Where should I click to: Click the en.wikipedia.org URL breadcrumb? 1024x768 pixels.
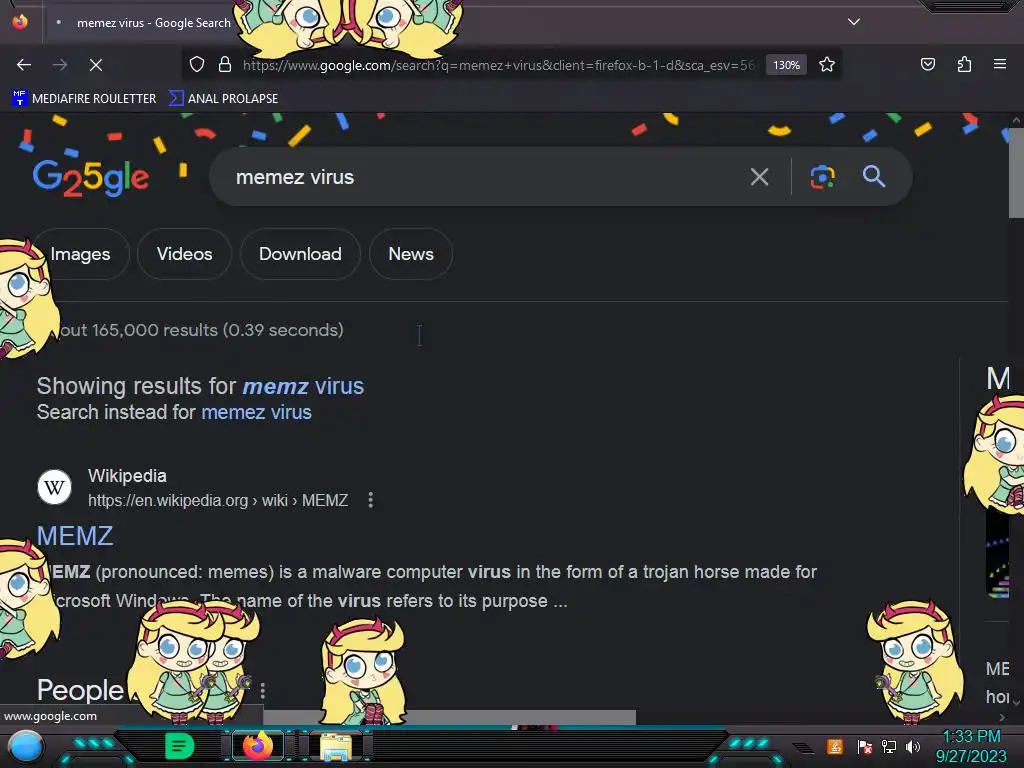point(218,500)
